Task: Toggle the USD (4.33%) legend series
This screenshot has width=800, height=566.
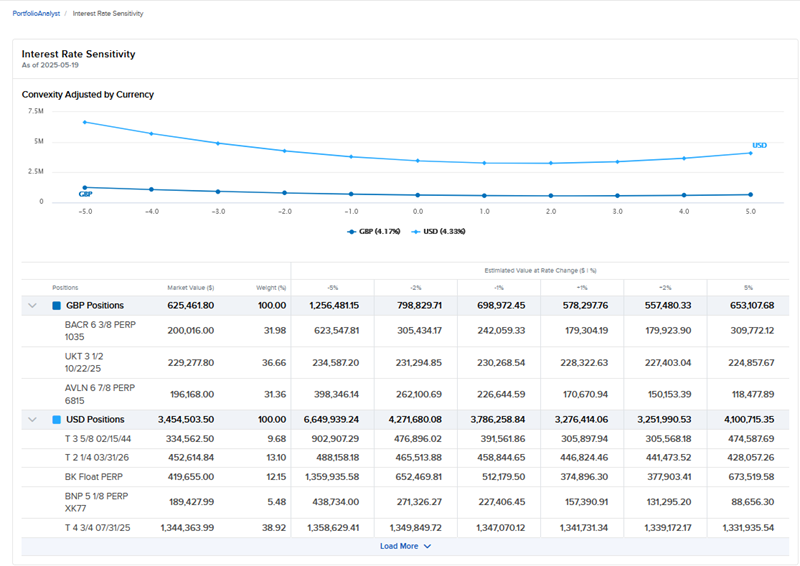Action: coord(437,231)
